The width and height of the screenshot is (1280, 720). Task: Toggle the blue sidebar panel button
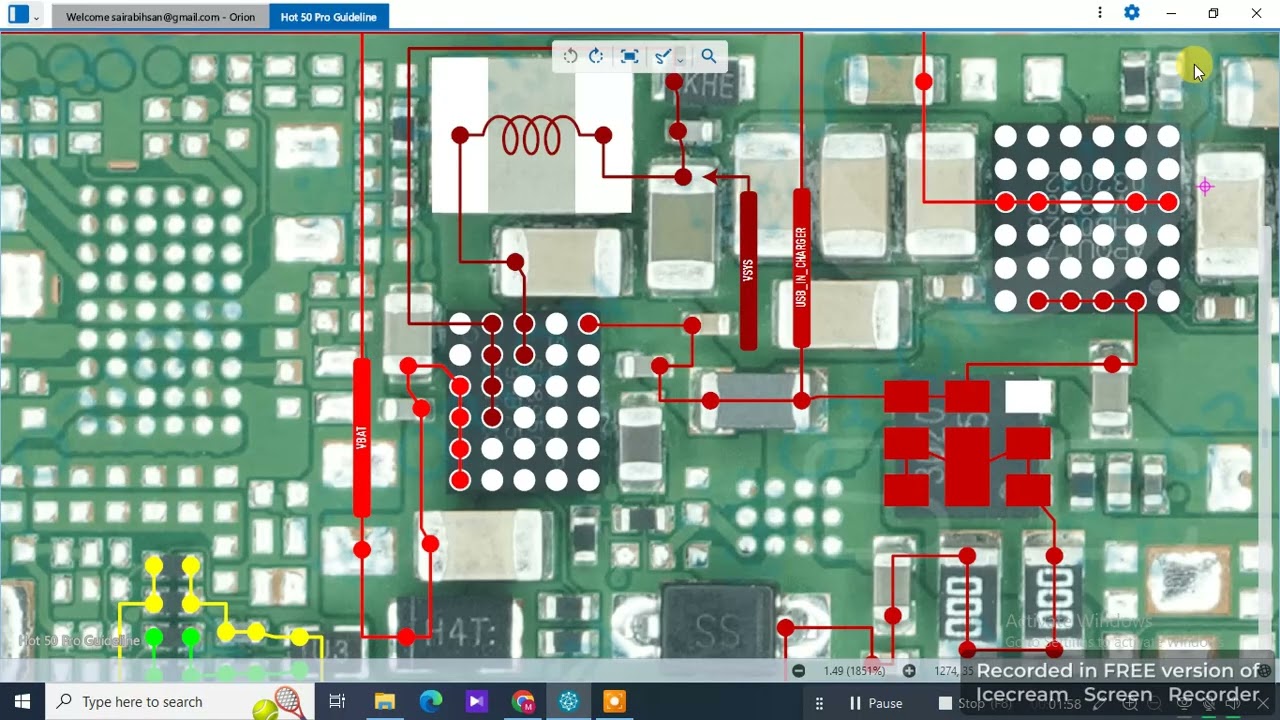pos(18,15)
